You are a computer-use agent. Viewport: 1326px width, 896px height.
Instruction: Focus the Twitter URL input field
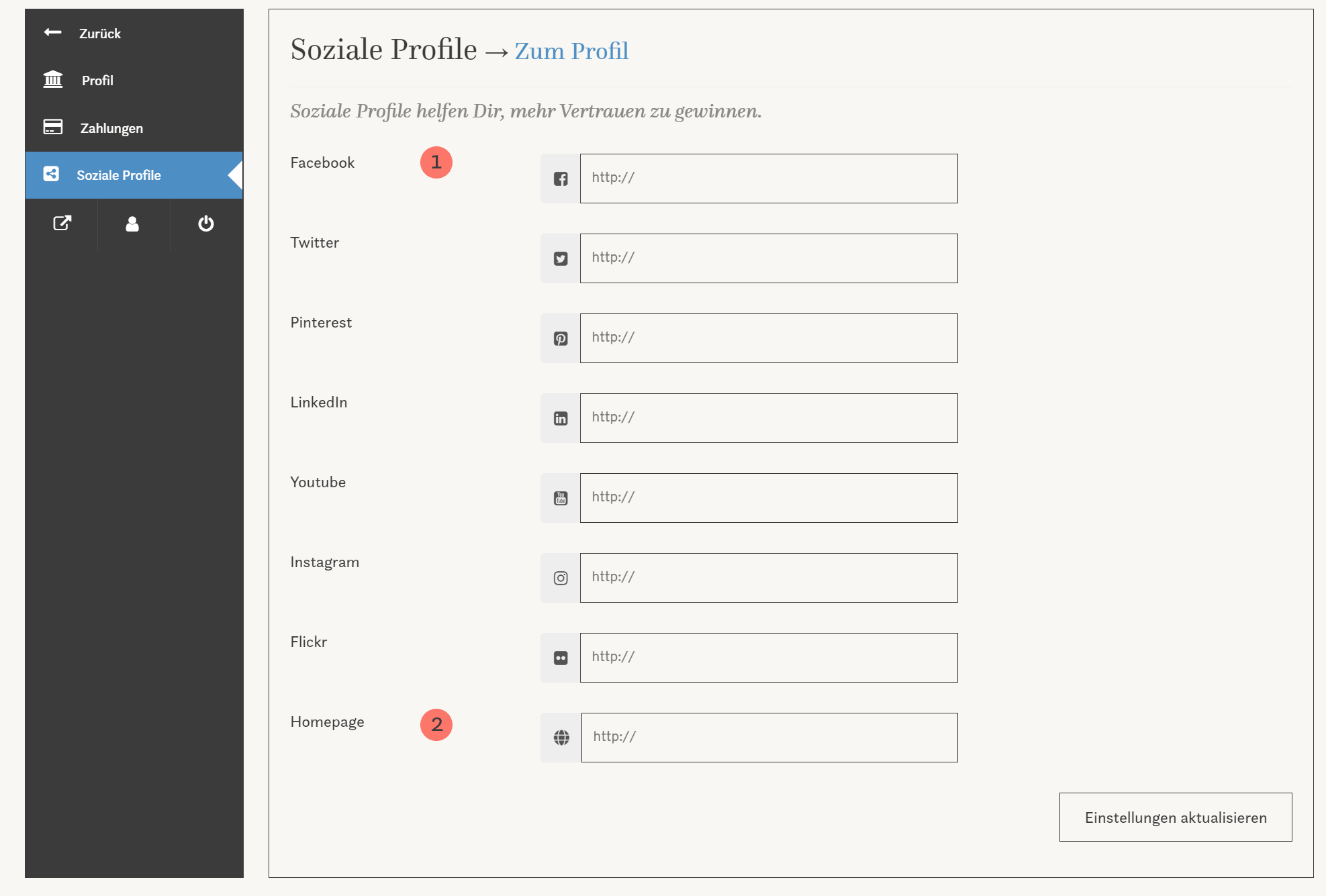click(769, 258)
